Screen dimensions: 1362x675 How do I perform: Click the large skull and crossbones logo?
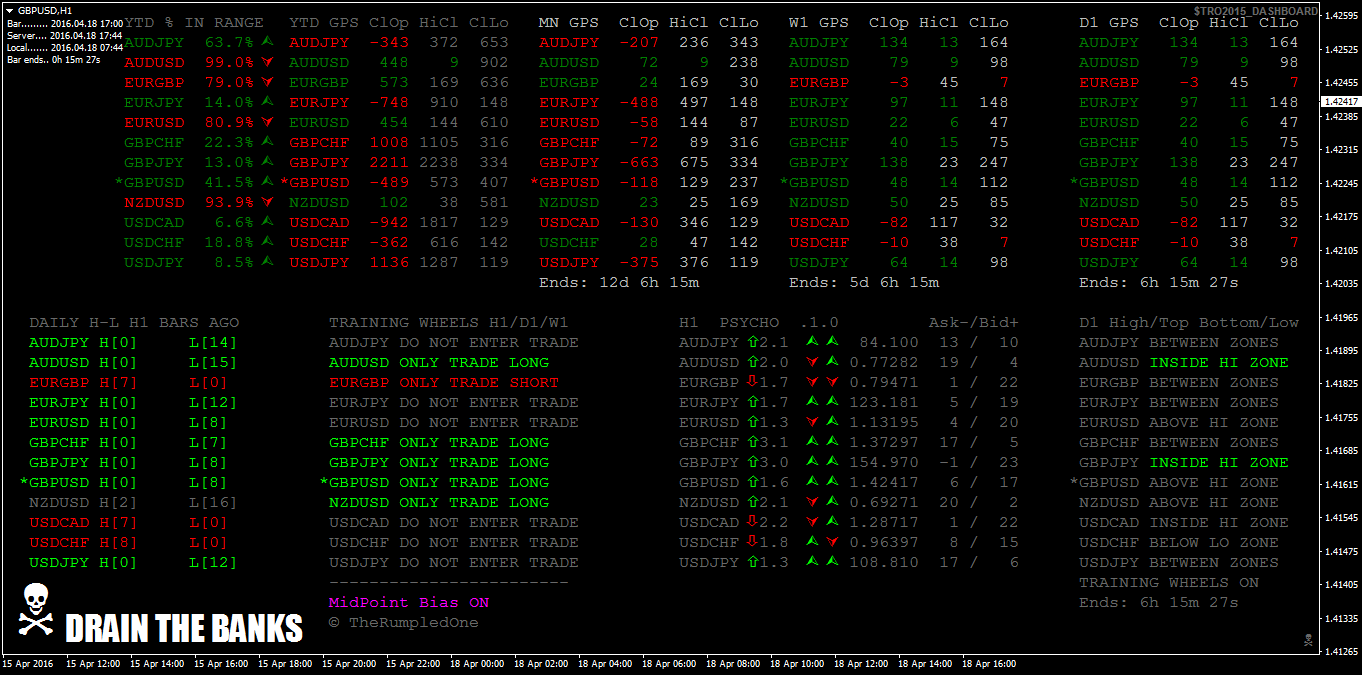click(37, 610)
